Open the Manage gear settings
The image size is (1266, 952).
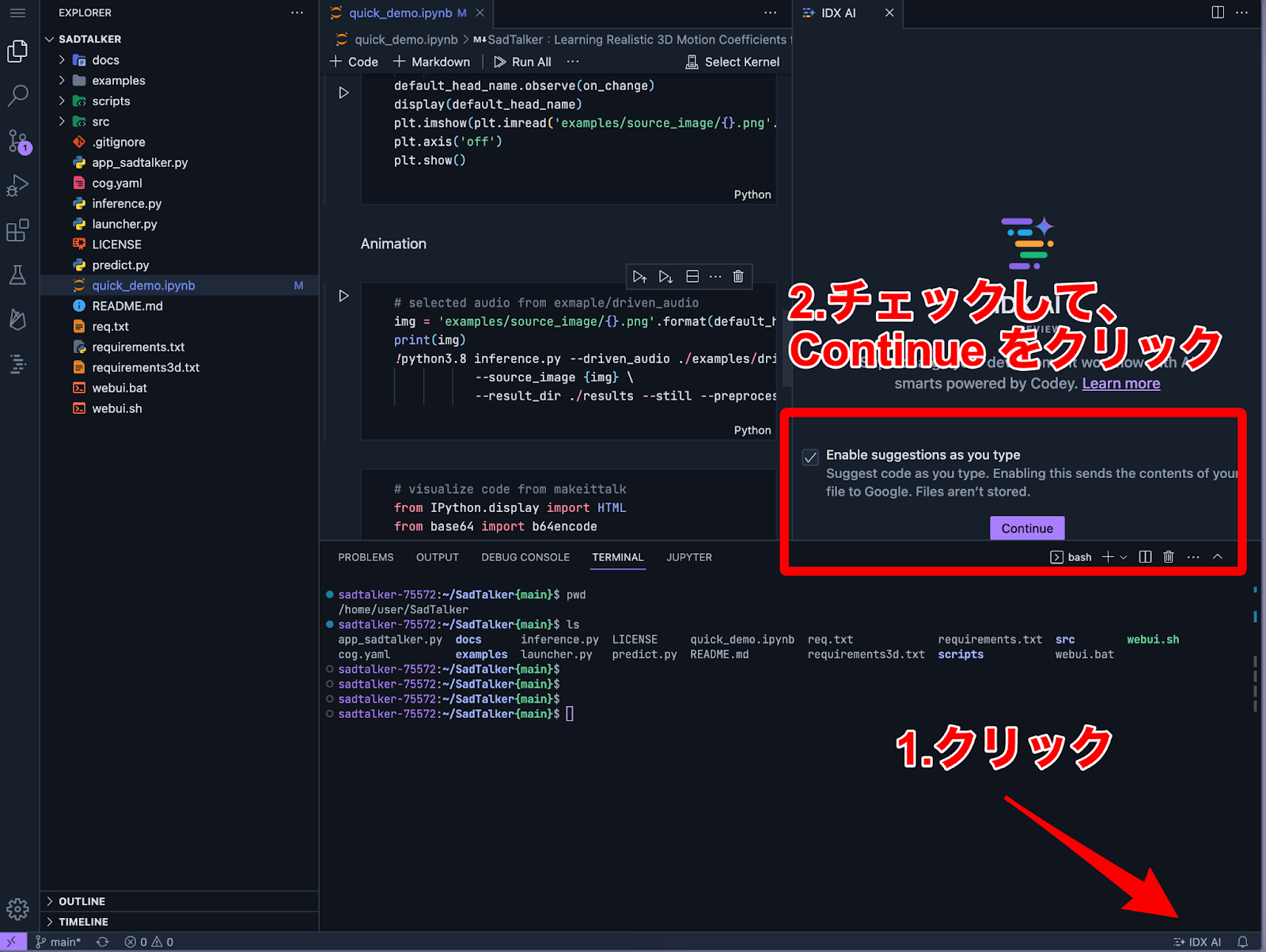[17, 910]
